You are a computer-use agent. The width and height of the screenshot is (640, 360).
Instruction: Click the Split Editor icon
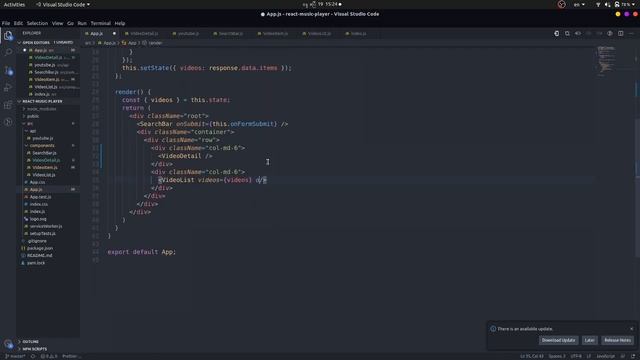pyautogui.click(x=620, y=33)
